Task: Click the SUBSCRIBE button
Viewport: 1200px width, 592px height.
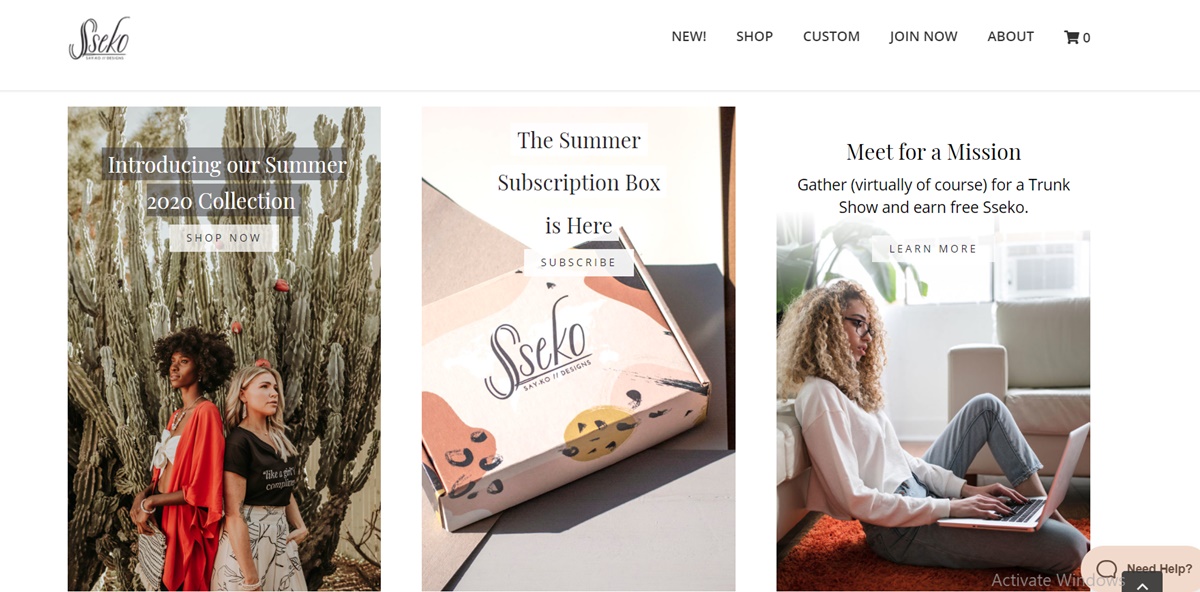Action: (x=578, y=262)
